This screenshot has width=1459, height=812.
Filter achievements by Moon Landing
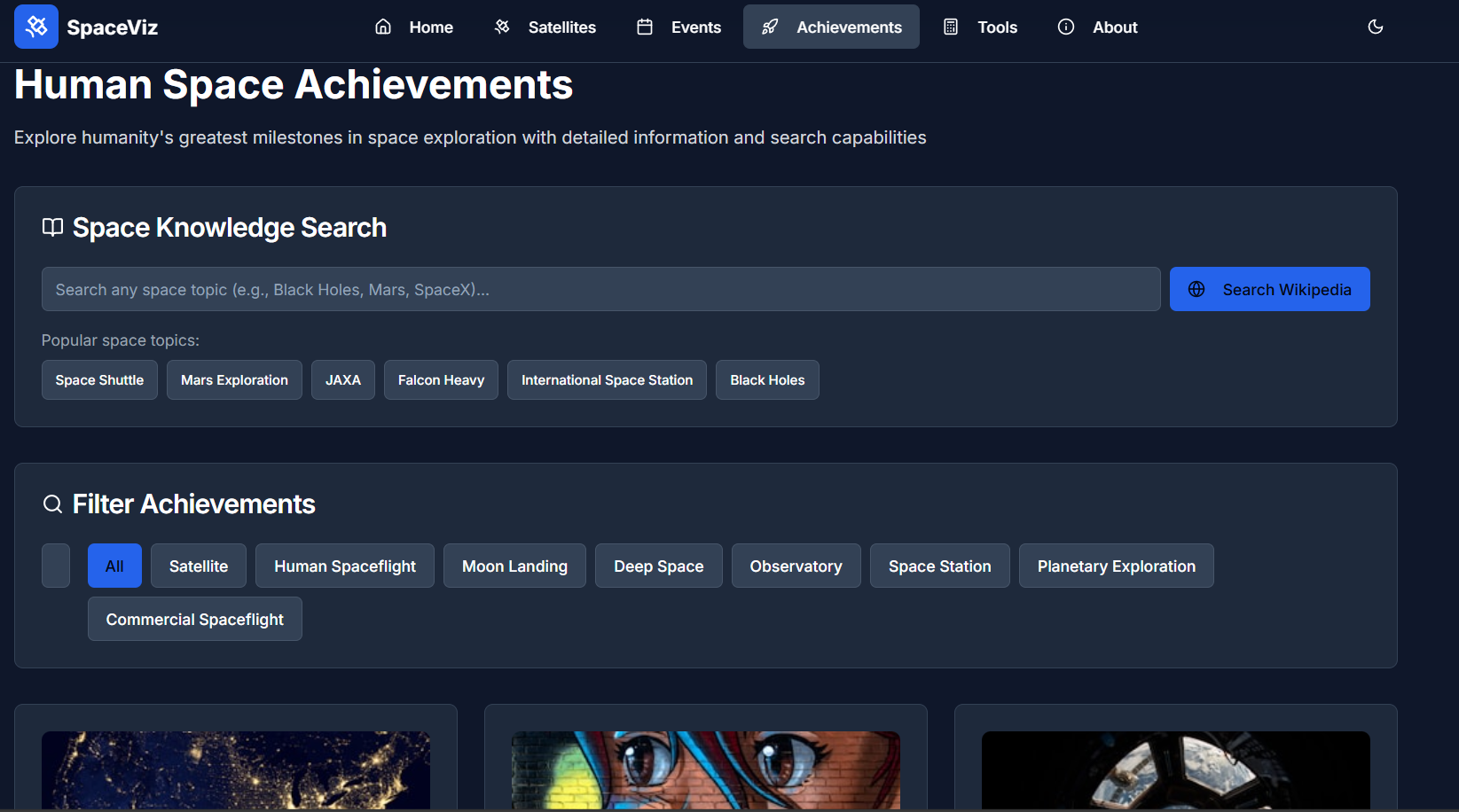514,566
